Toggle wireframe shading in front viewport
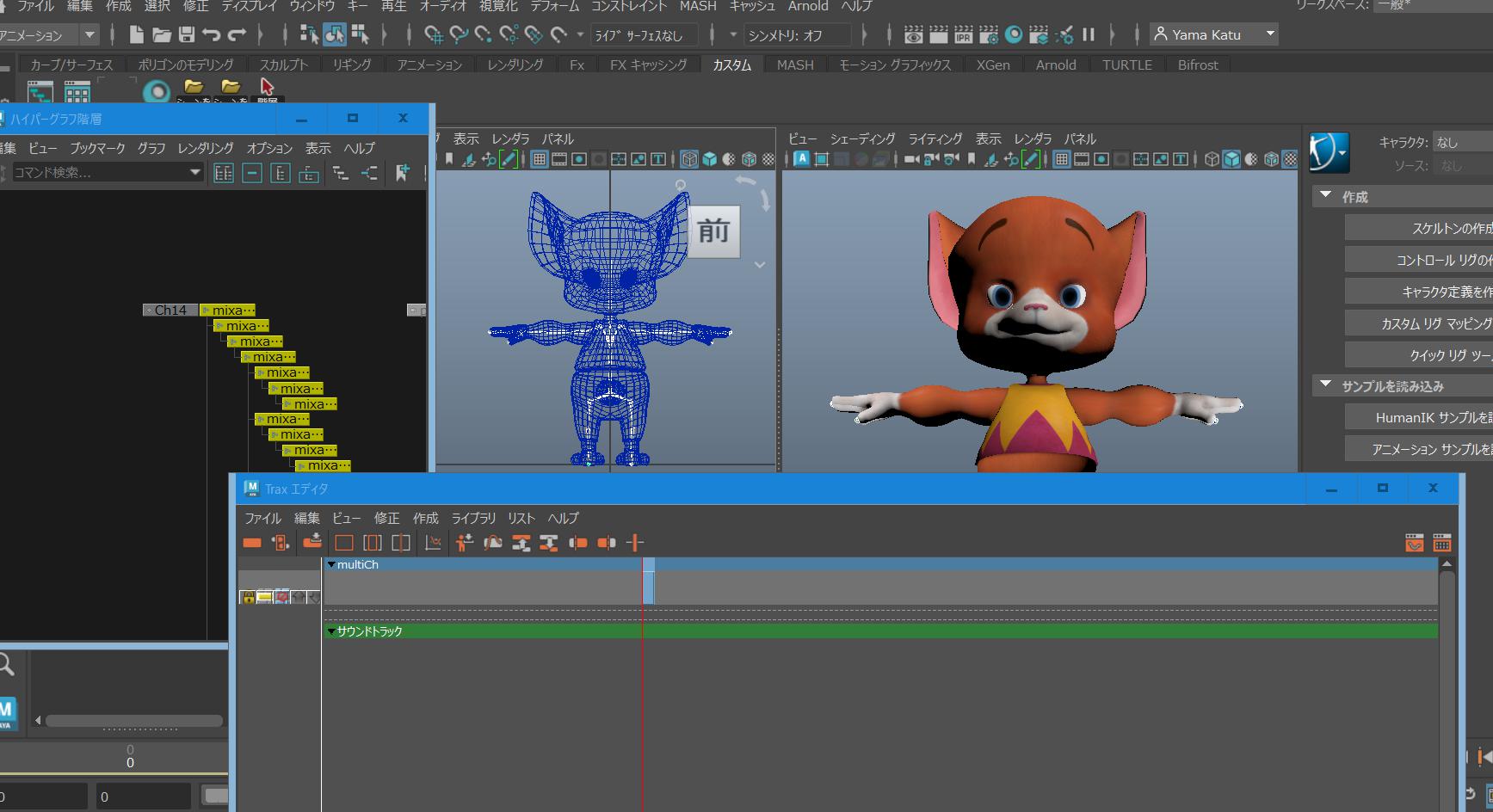 689,159
